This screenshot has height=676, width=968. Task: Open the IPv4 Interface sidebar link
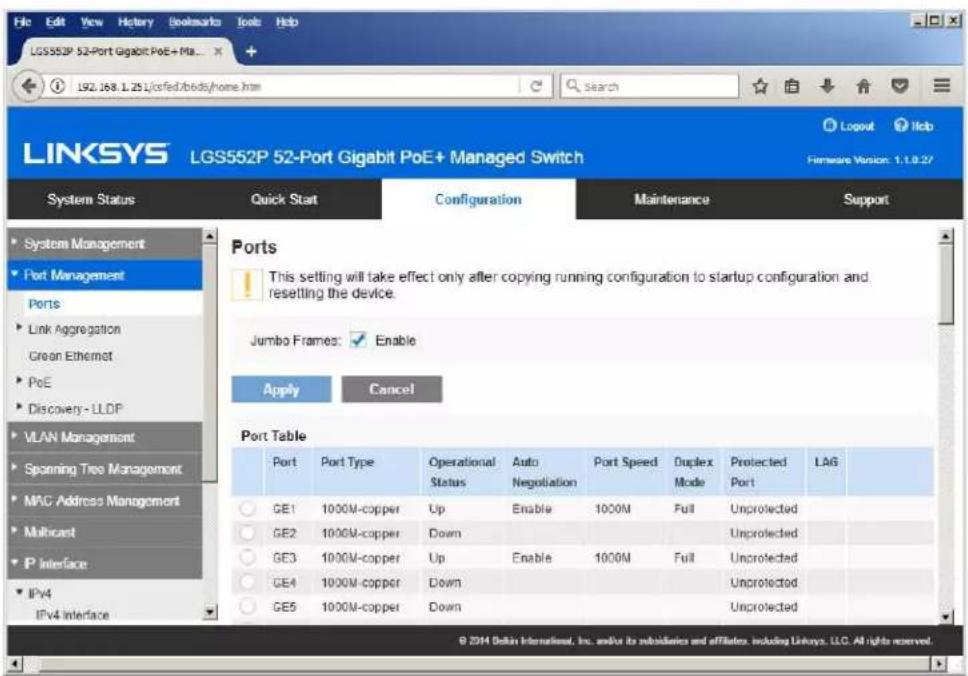coord(72,615)
